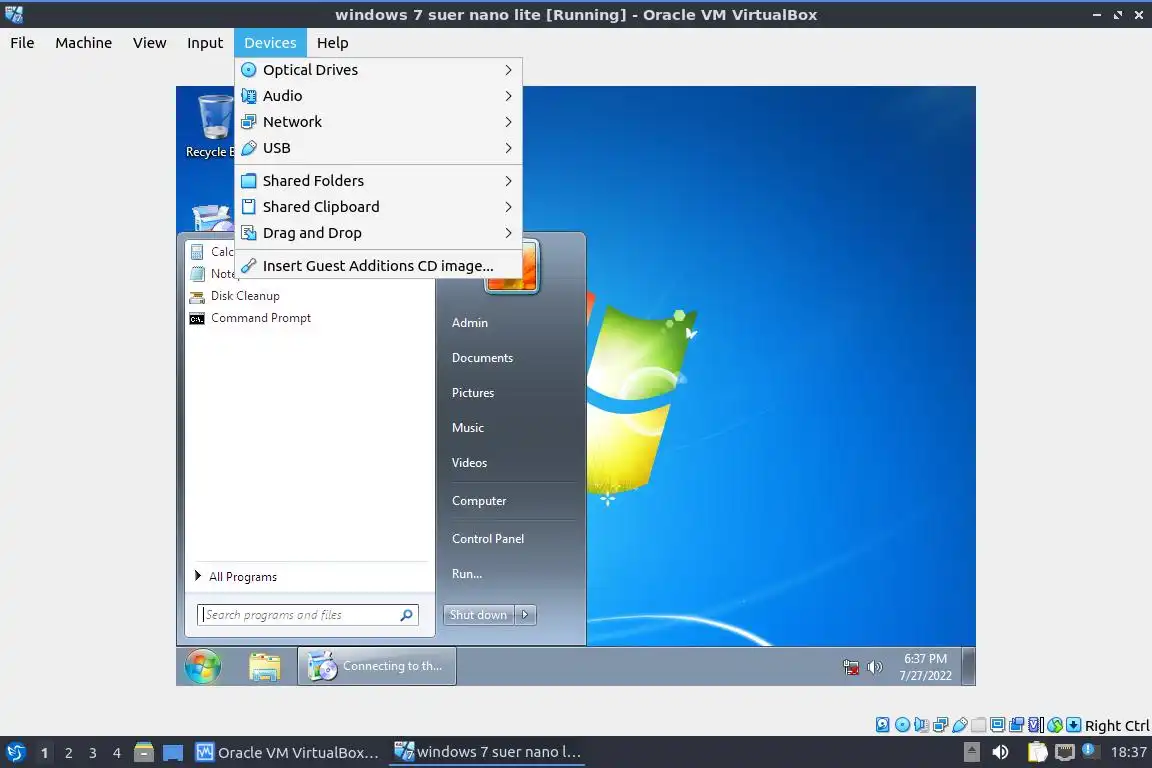Expand the Optical Drives submenu
The image size is (1152, 768).
click(378, 70)
